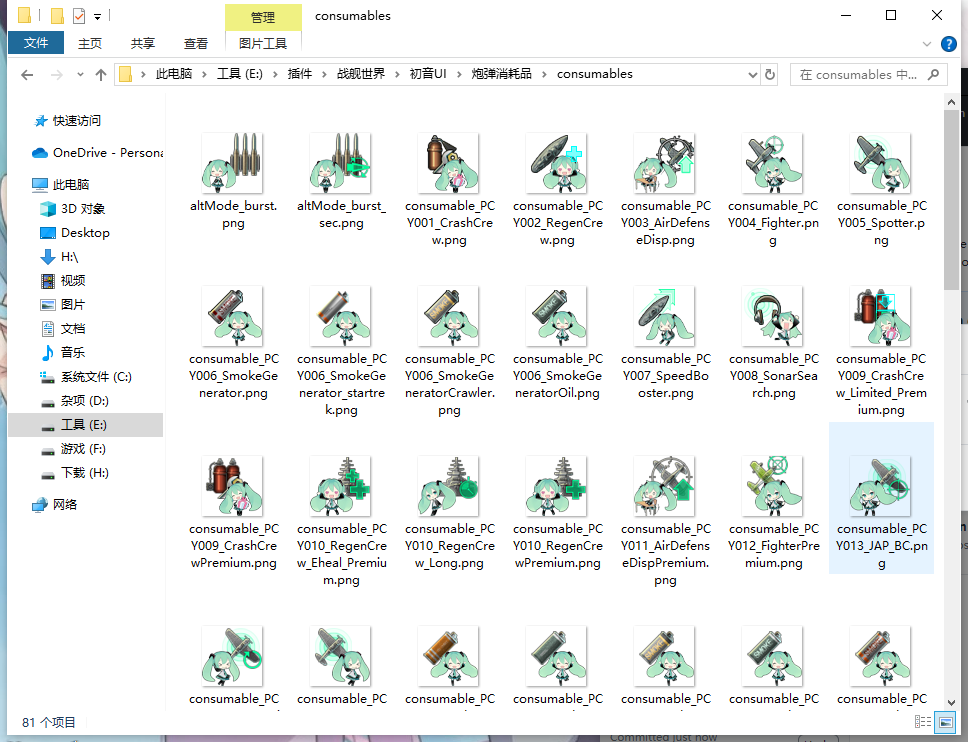Image resolution: width=968 pixels, height=742 pixels.
Task: Go up one folder level
Action: (101, 75)
